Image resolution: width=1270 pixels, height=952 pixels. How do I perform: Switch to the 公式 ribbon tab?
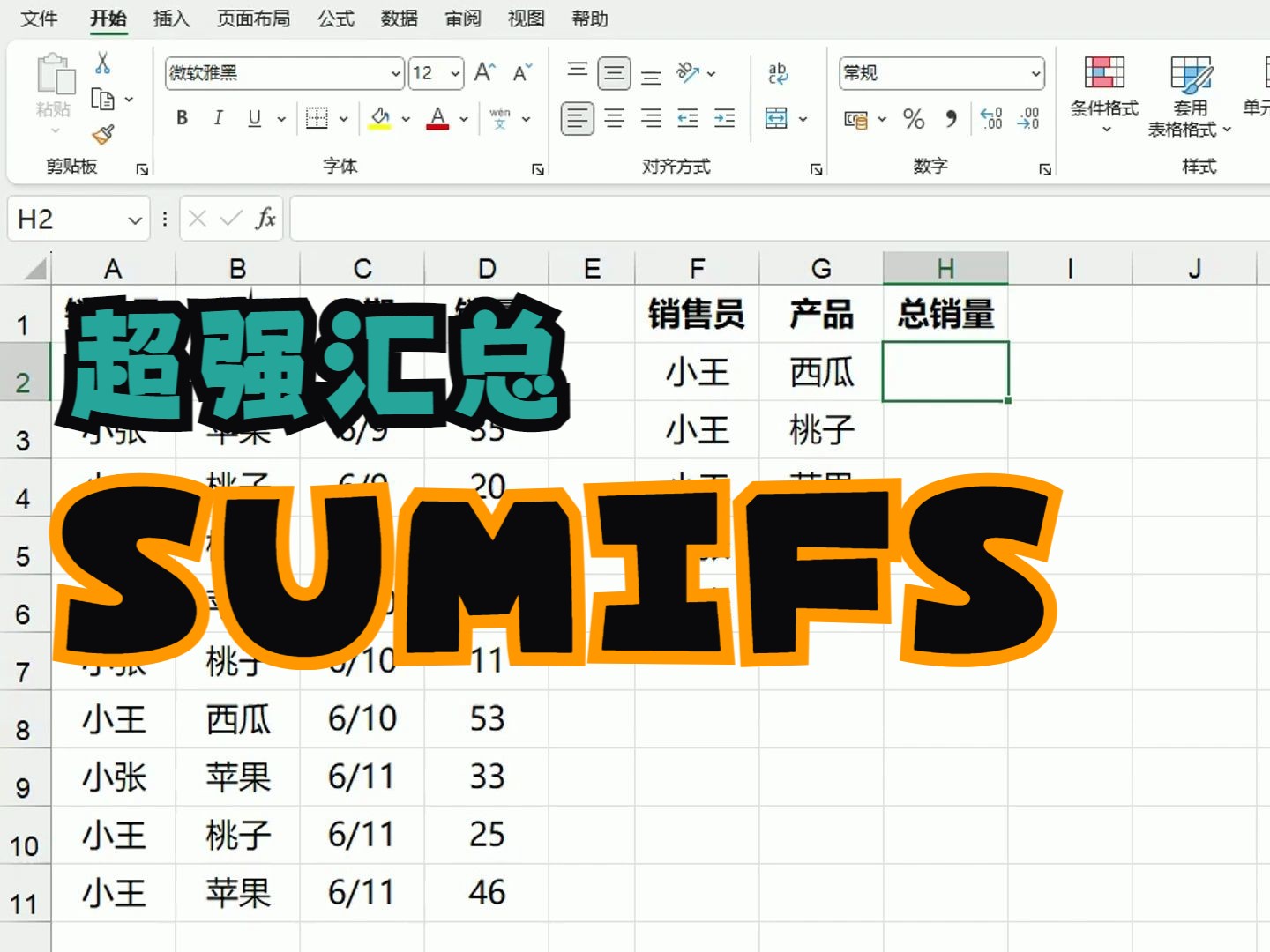(335, 19)
